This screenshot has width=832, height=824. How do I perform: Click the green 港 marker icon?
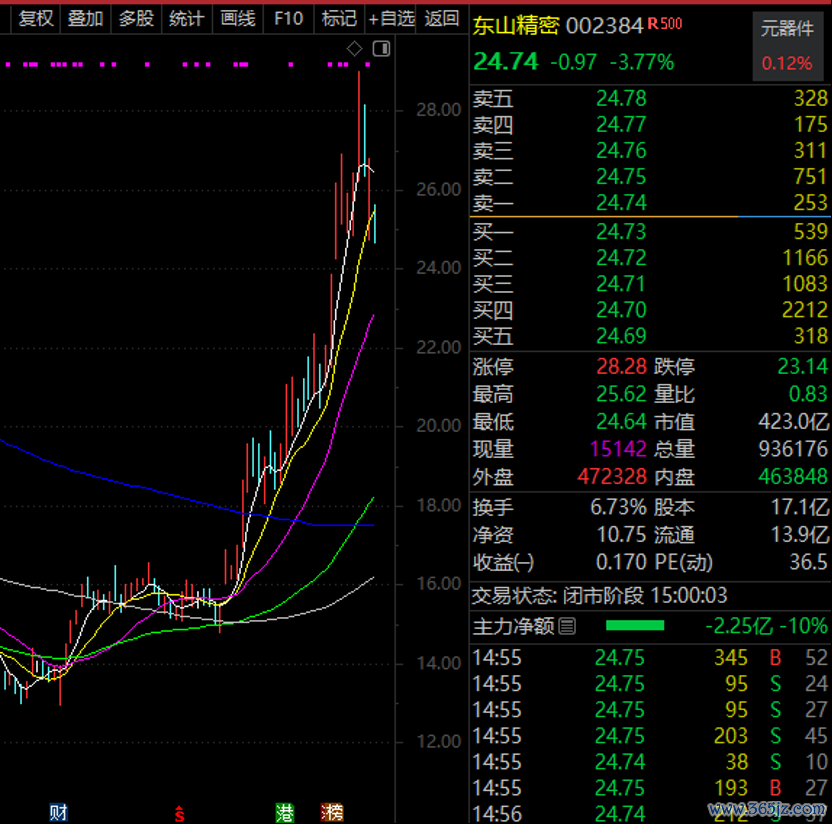pyautogui.click(x=285, y=812)
